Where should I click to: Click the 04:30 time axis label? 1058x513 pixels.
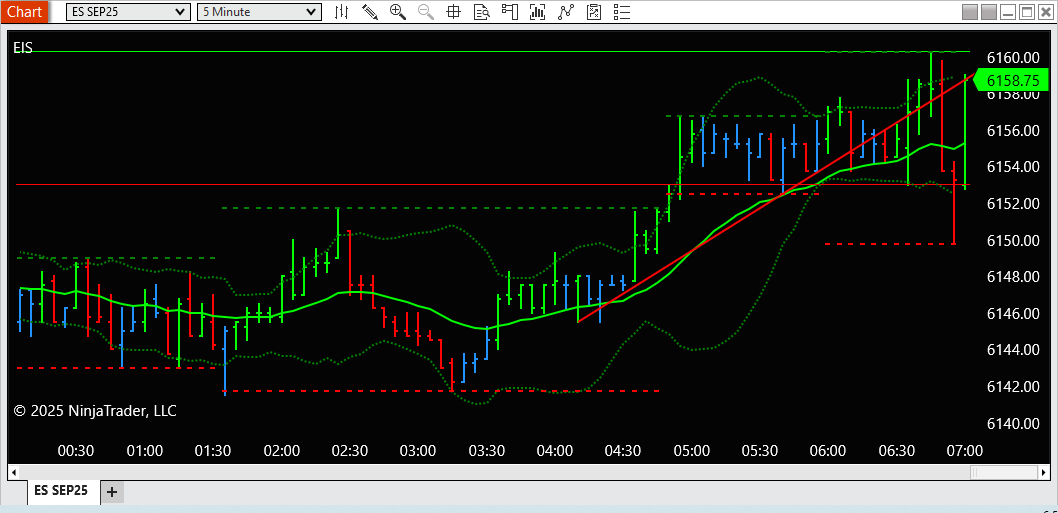(623, 450)
